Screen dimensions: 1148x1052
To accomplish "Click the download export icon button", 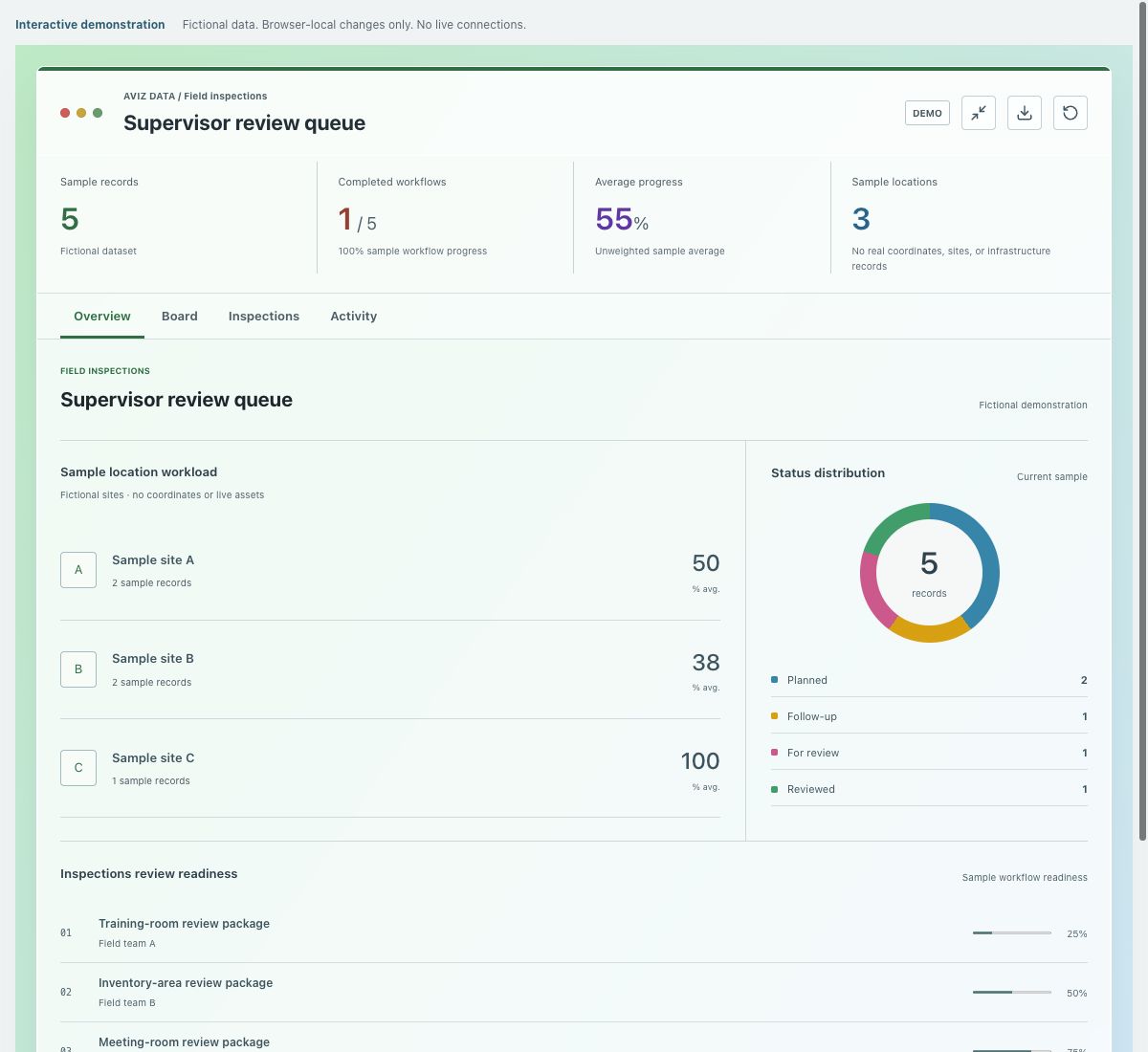I will [x=1025, y=113].
